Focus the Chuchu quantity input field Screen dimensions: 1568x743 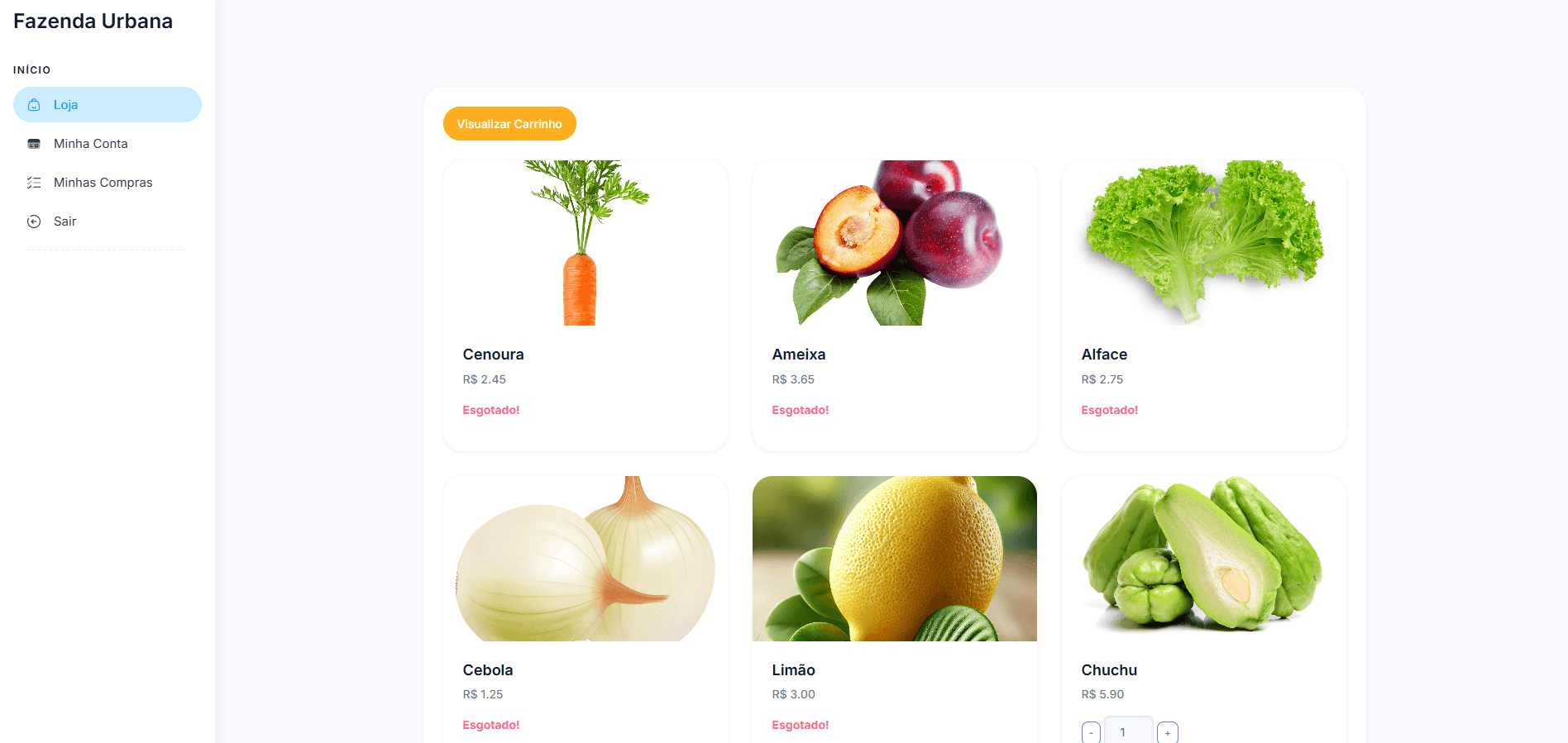pos(1129,731)
